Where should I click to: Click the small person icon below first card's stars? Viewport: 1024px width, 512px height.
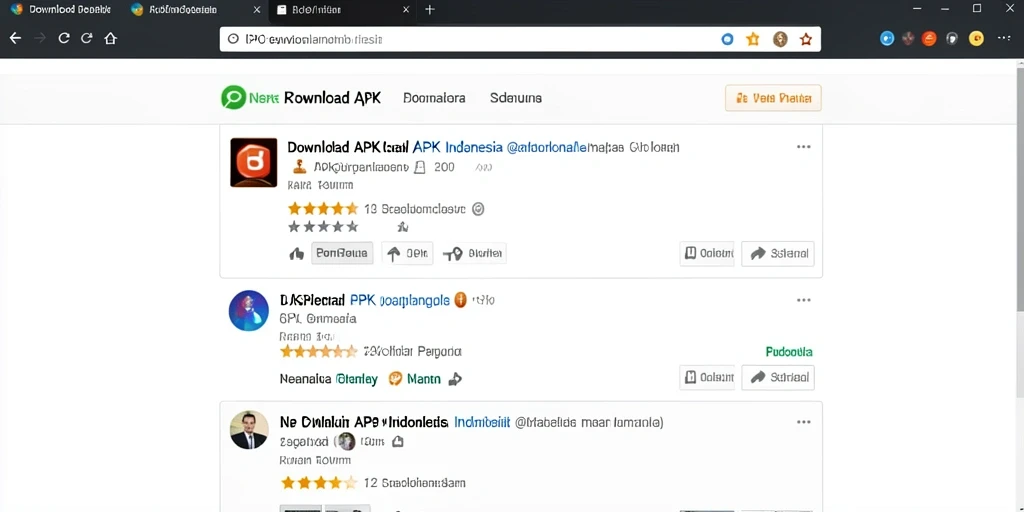(403, 227)
